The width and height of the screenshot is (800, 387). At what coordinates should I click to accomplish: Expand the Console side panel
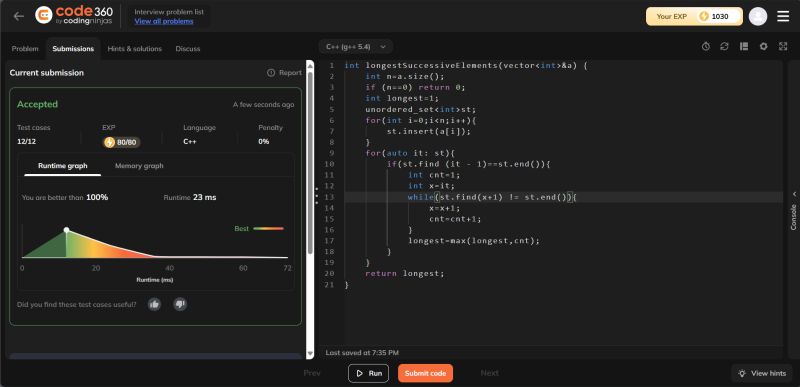click(x=794, y=212)
